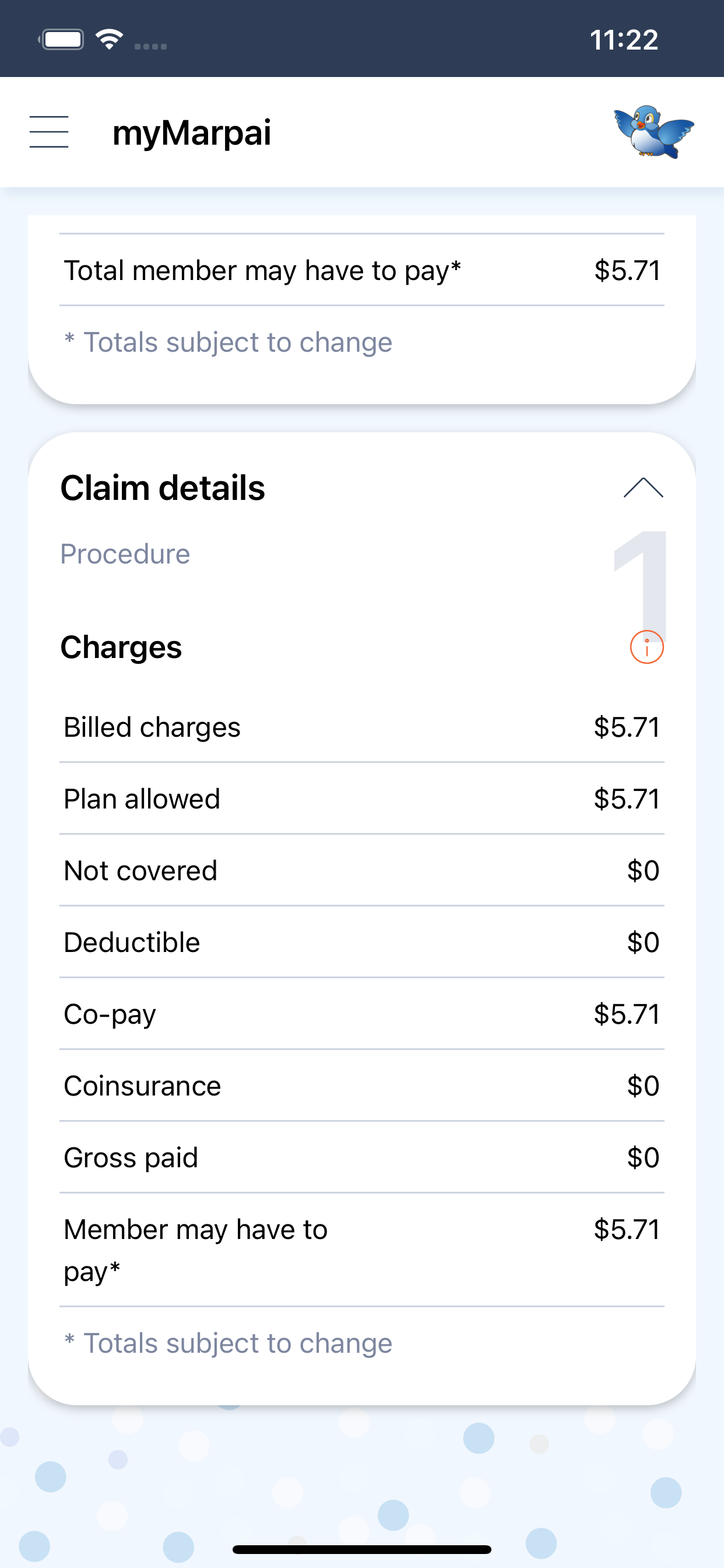Image resolution: width=724 pixels, height=1568 pixels.
Task: Tap the Deductible row
Action: (361, 942)
